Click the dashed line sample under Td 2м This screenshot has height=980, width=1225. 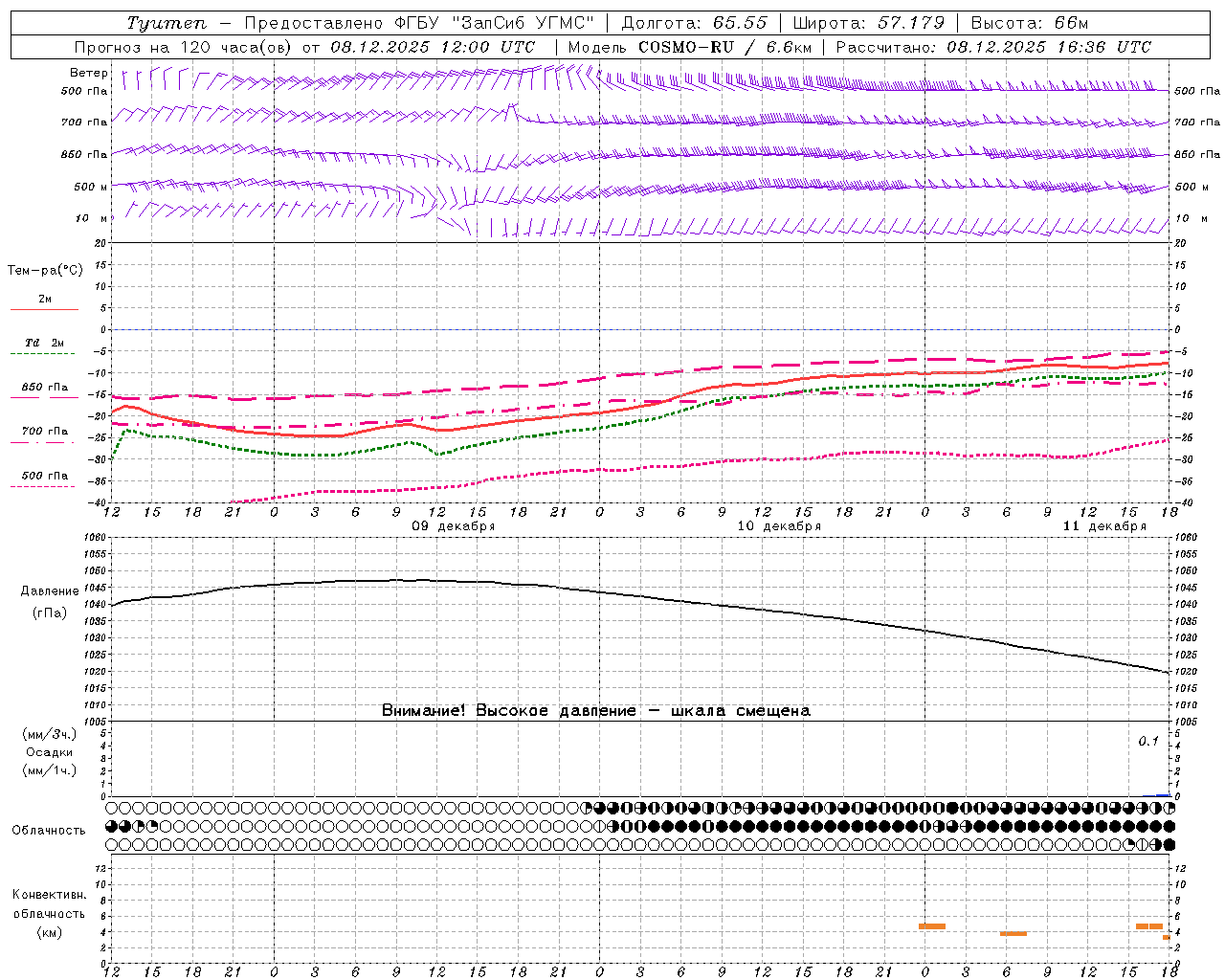click(44, 353)
